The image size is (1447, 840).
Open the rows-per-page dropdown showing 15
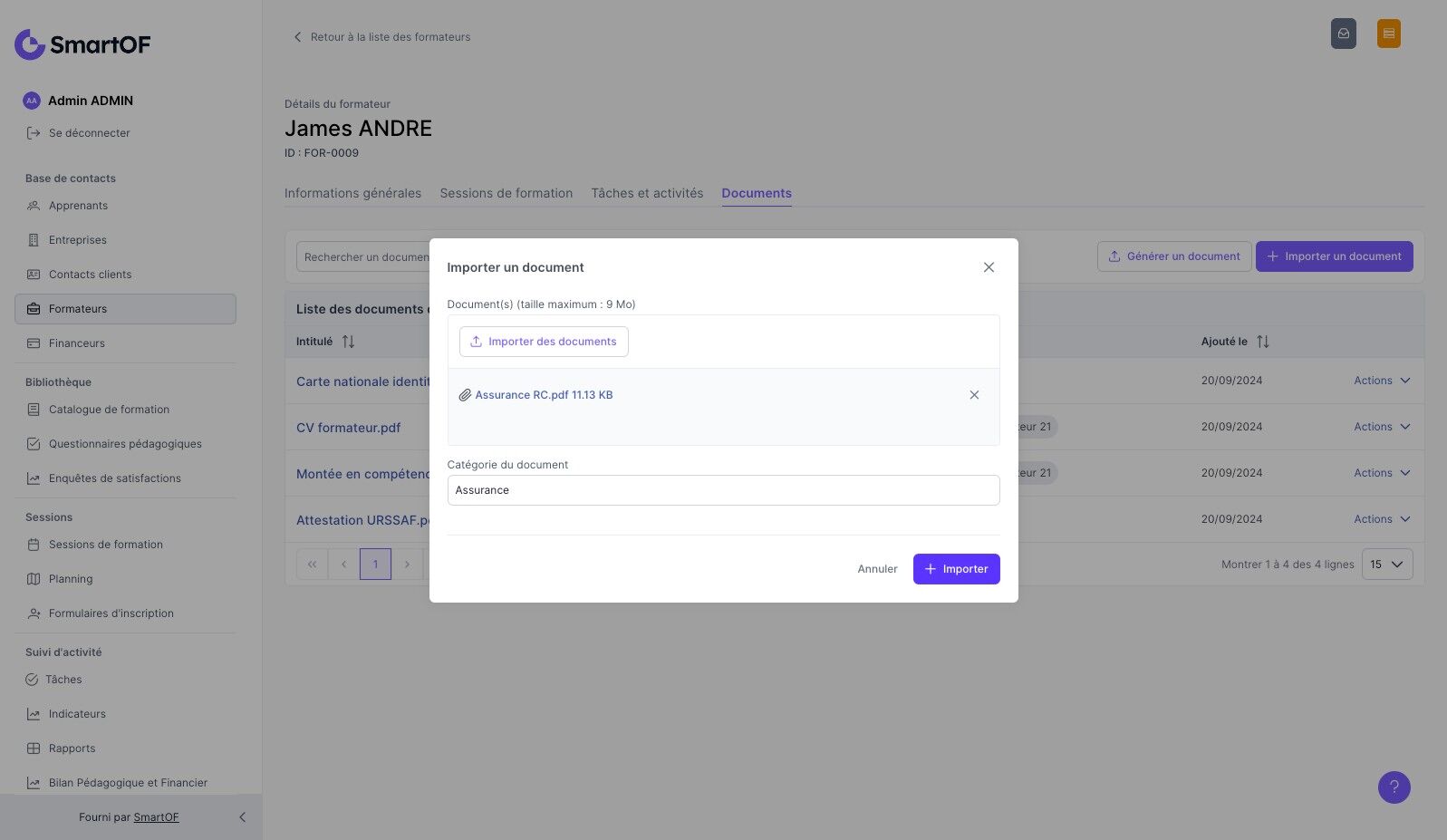[1387, 565]
